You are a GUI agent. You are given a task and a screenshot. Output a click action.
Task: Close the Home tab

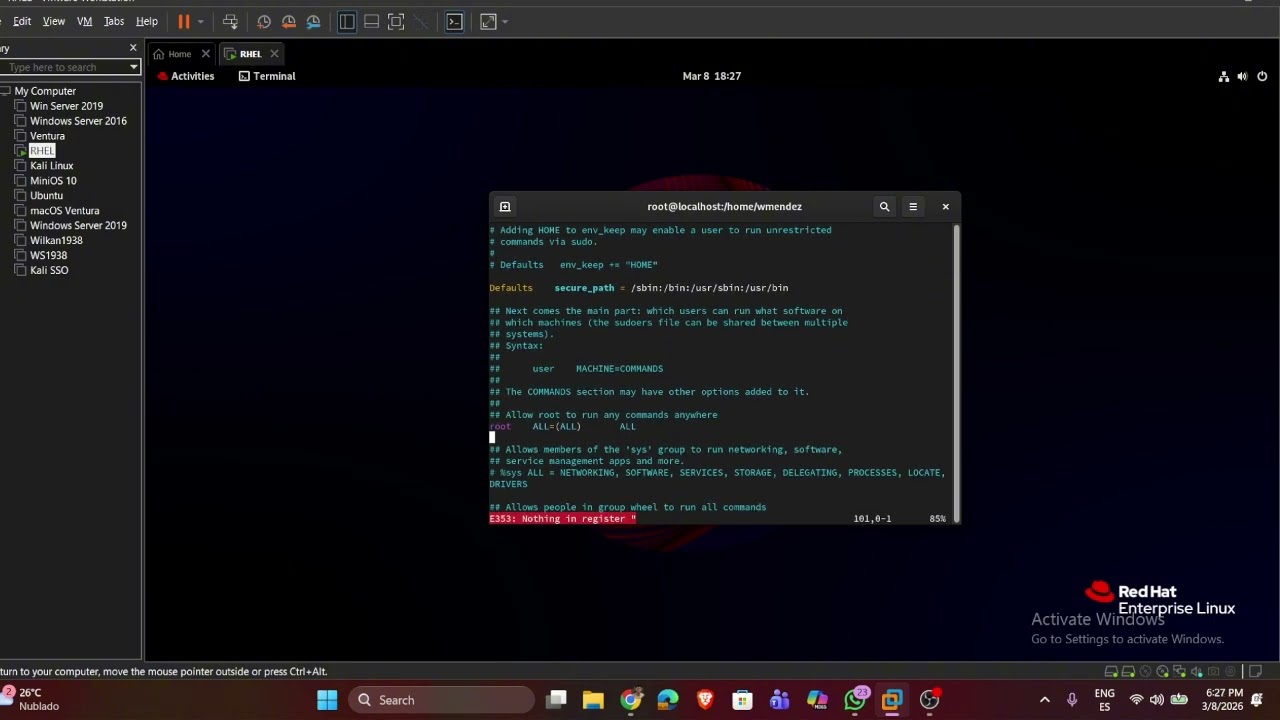pos(206,54)
